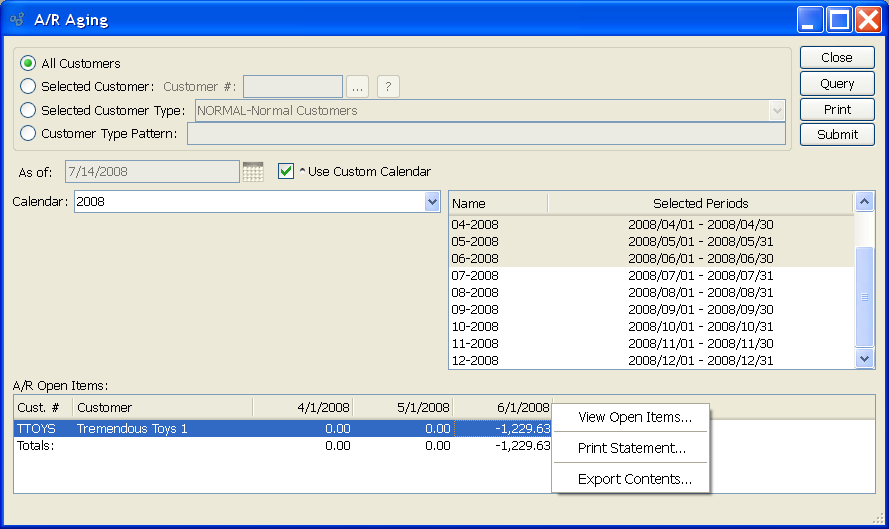Click the Submit button
The image size is (889, 529).
click(x=837, y=134)
